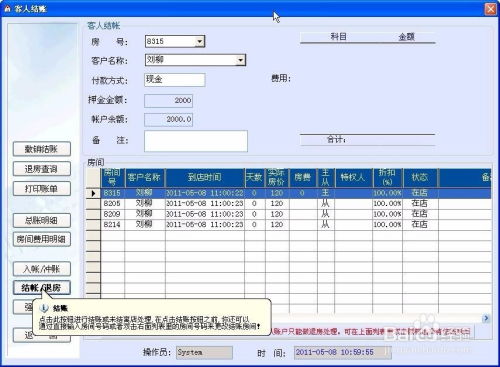The width and height of the screenshot is (500, 367).
Task: Click the 金额 column header
Action: [x=406, y=37]
